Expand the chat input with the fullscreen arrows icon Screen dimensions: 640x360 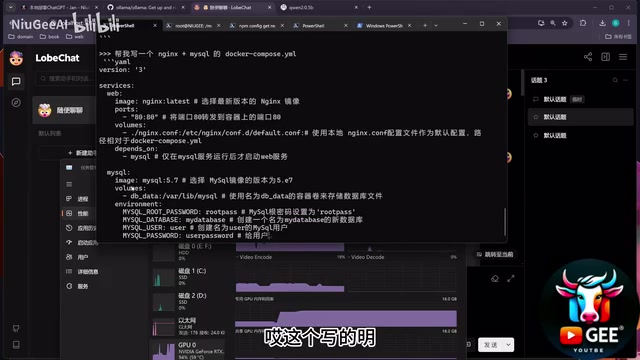click(511, 279)
